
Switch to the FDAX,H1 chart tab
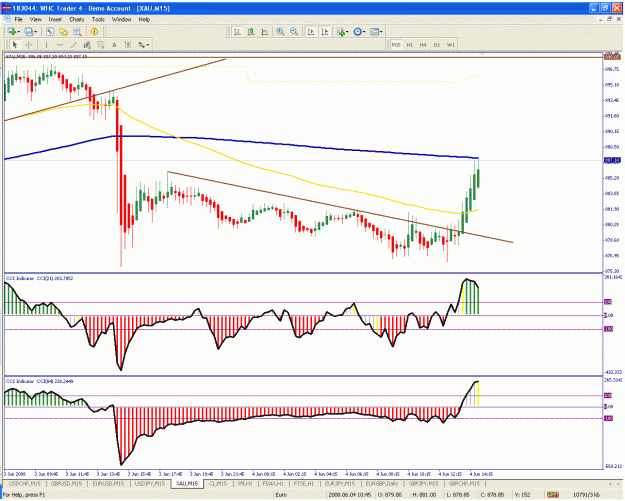click(273, 483)
